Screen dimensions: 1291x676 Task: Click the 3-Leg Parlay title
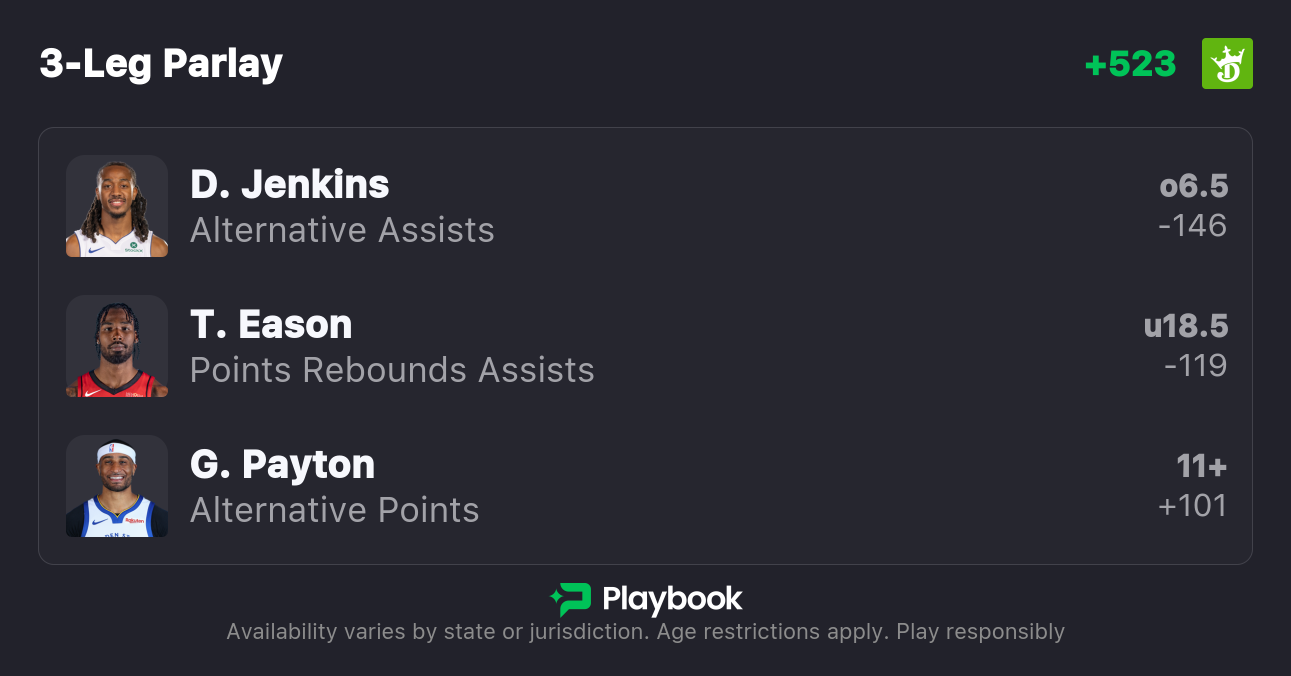pos(161,64)
